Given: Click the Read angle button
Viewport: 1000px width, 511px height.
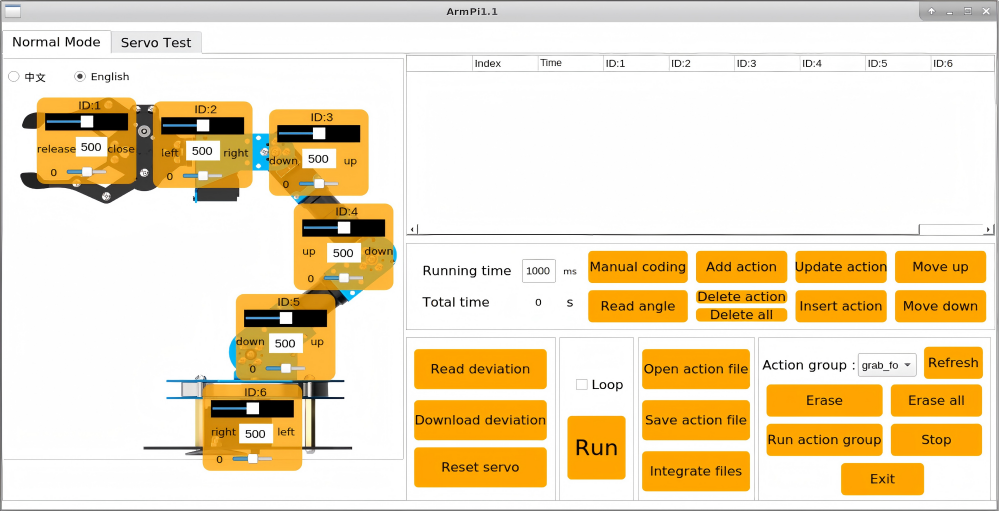Looking at the screenshot, I should (638, 306).
